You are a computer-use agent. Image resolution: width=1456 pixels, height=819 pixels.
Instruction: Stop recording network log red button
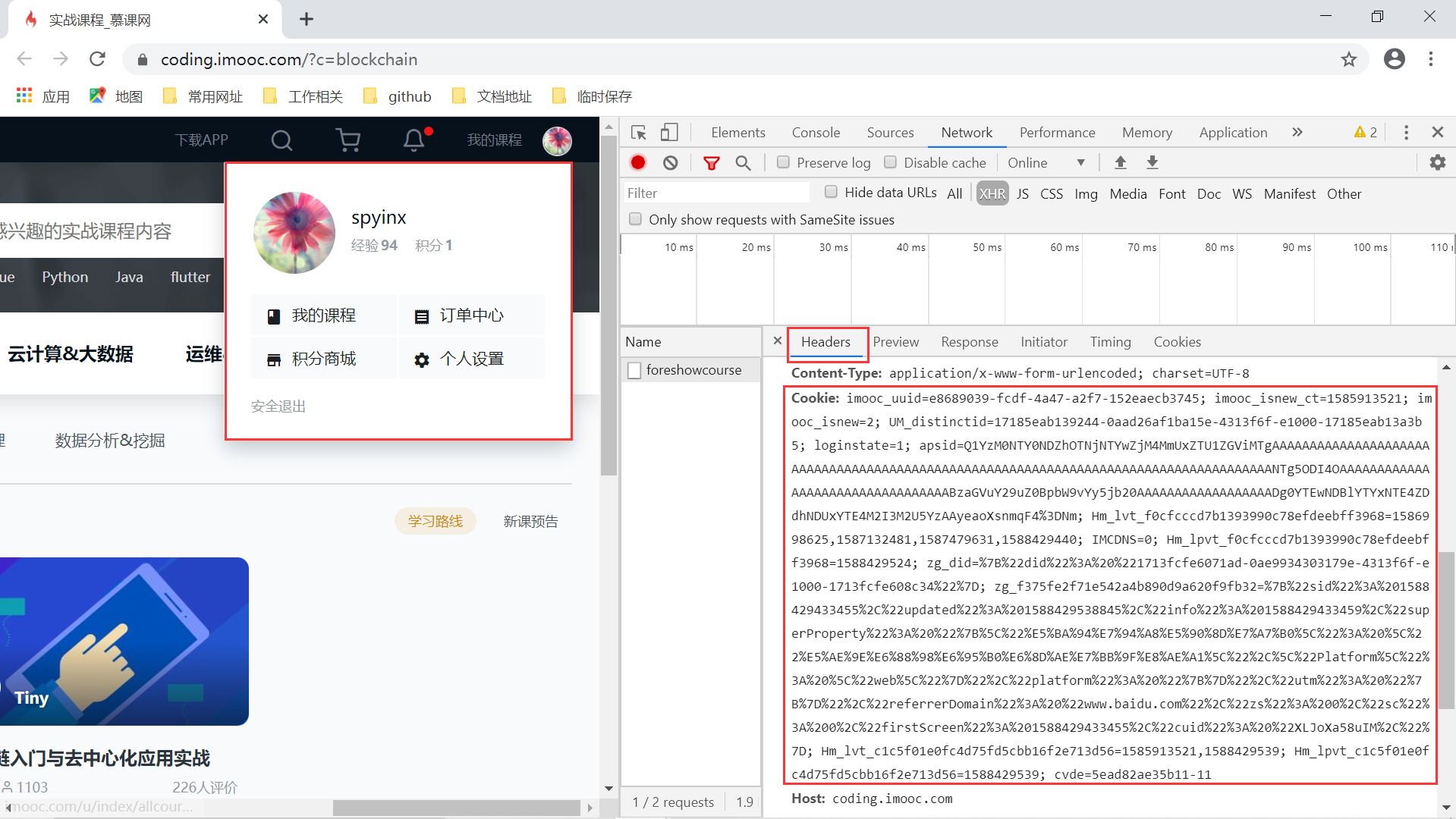638,162
